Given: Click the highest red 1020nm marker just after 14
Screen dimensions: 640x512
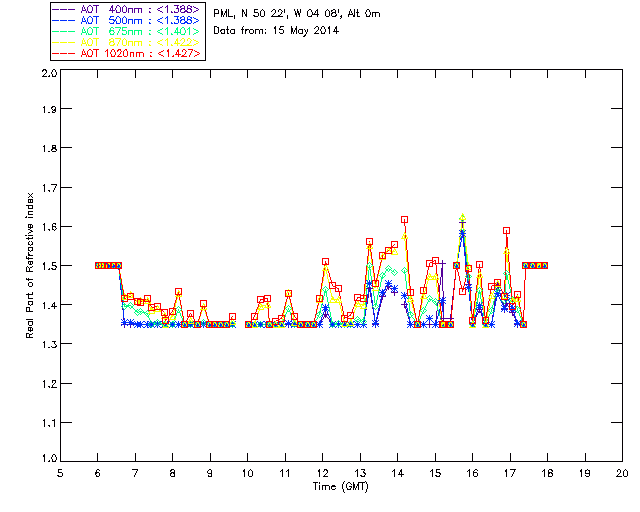Looking at the screenshot, I should coord(404,220).
